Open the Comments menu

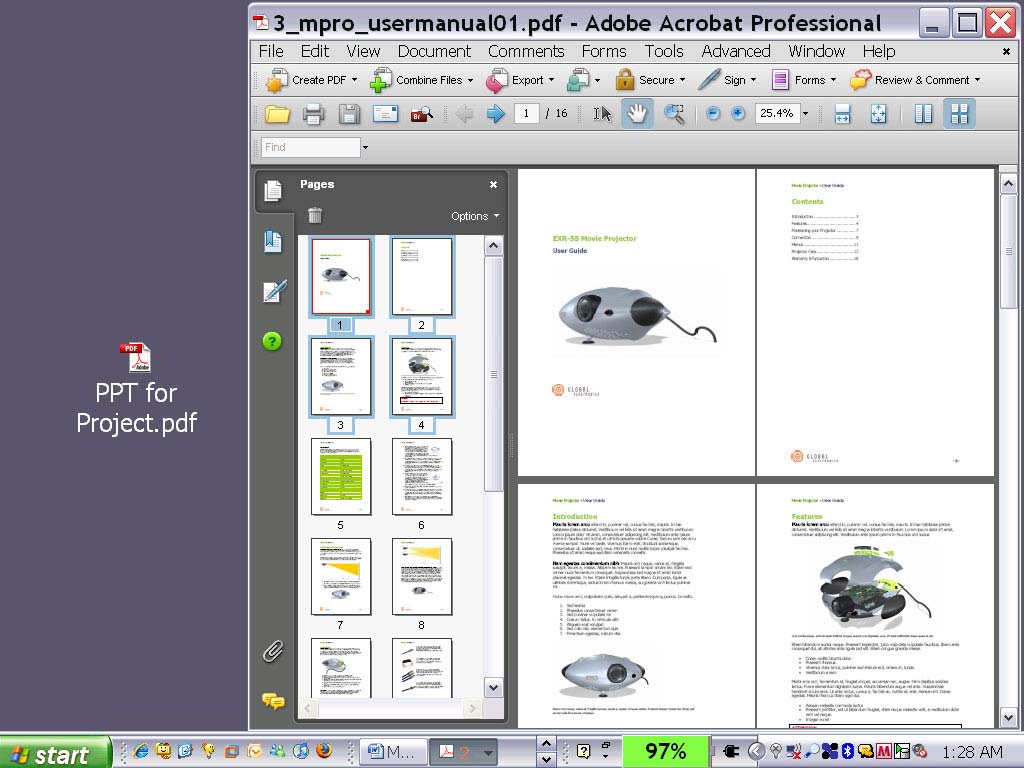(526, 51)
